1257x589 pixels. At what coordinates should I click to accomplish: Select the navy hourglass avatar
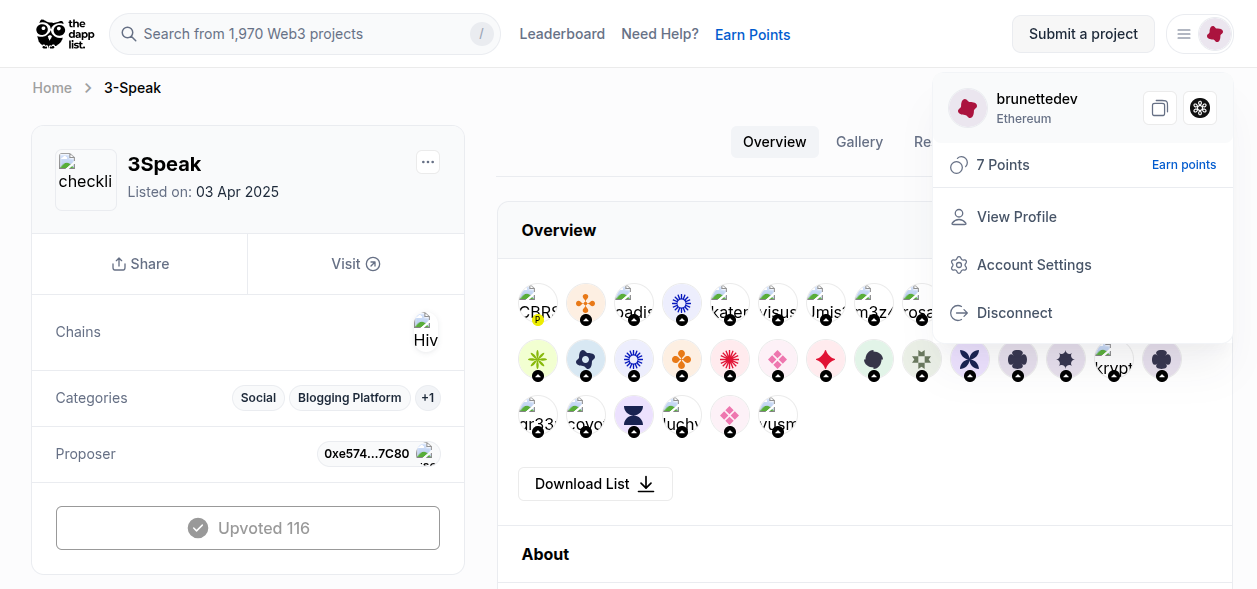(634, 415)
